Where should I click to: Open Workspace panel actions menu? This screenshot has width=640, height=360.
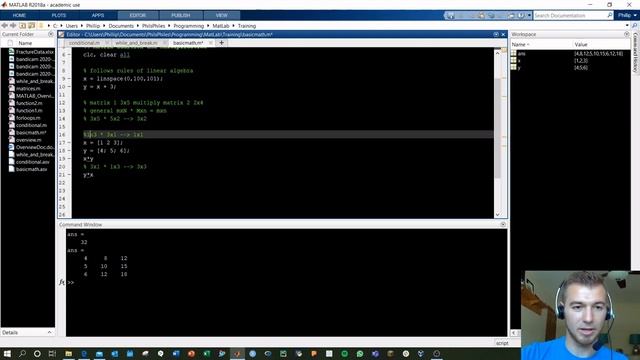pos(627,34)
